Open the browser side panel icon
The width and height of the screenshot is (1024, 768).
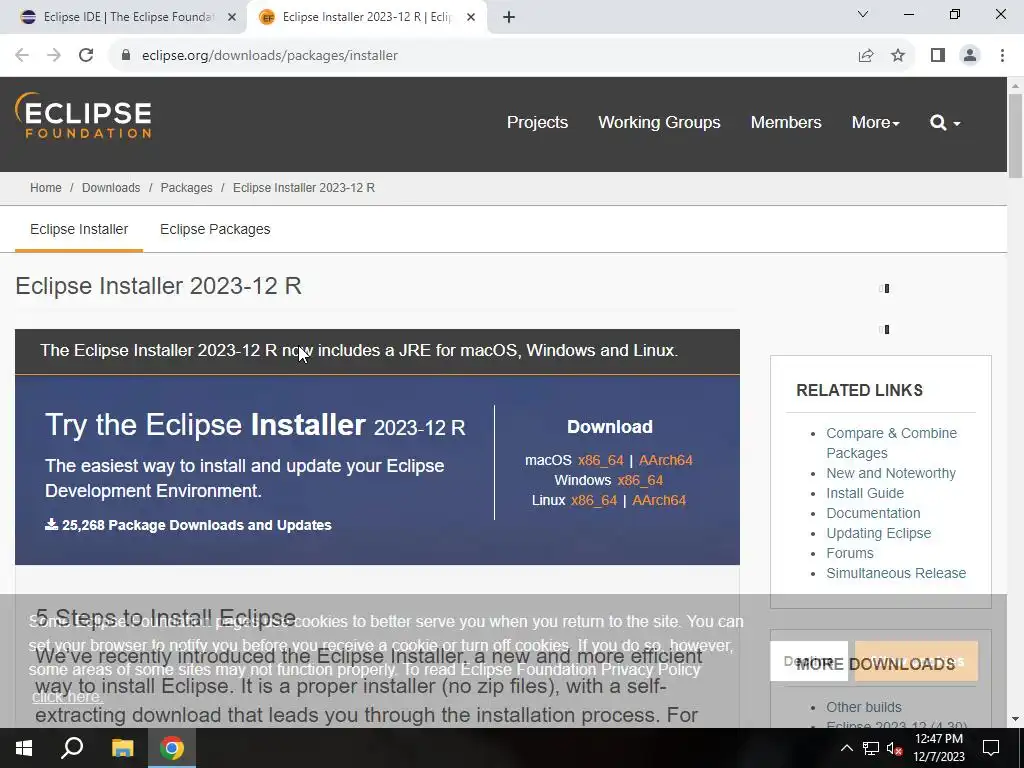coord(938,56)
